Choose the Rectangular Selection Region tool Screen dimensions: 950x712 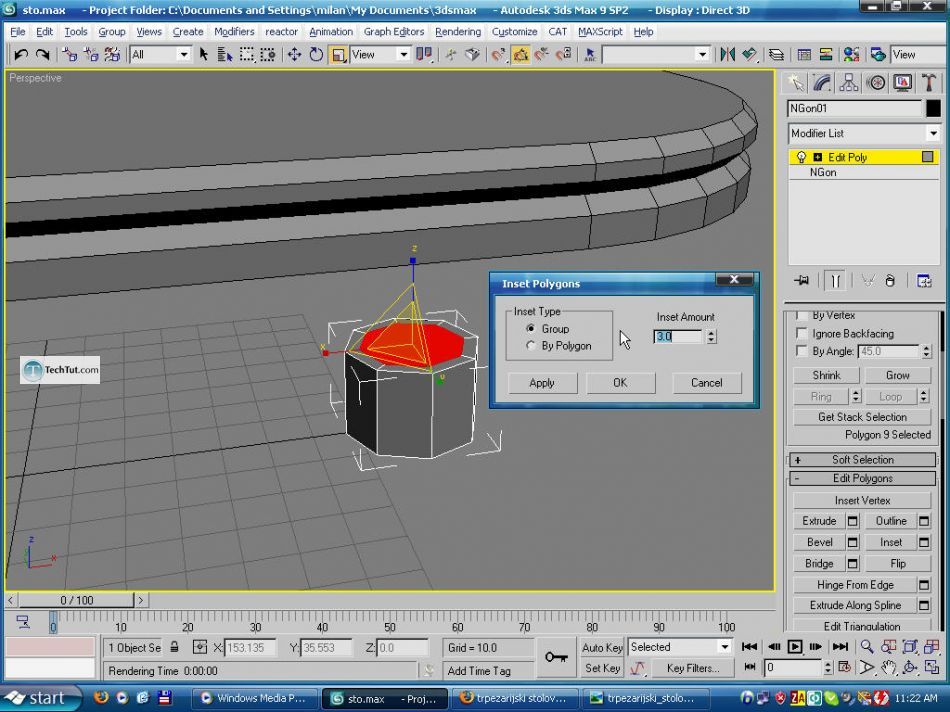pos(247,55)
